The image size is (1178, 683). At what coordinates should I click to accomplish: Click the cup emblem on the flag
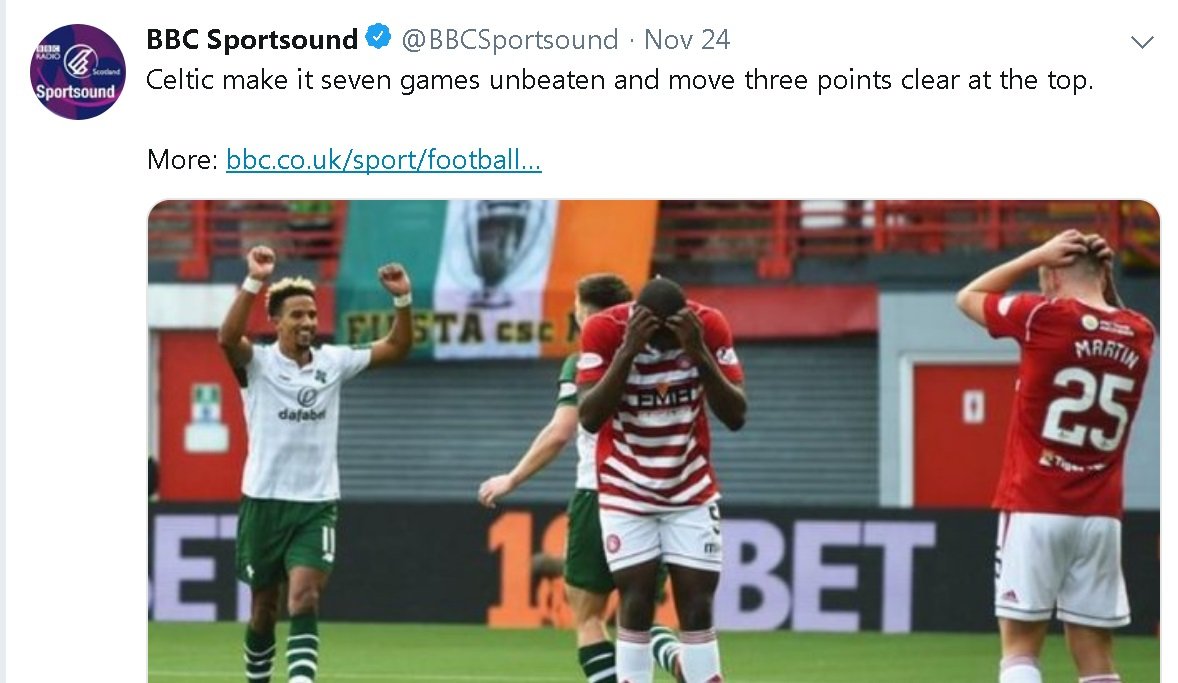(492, 248)
